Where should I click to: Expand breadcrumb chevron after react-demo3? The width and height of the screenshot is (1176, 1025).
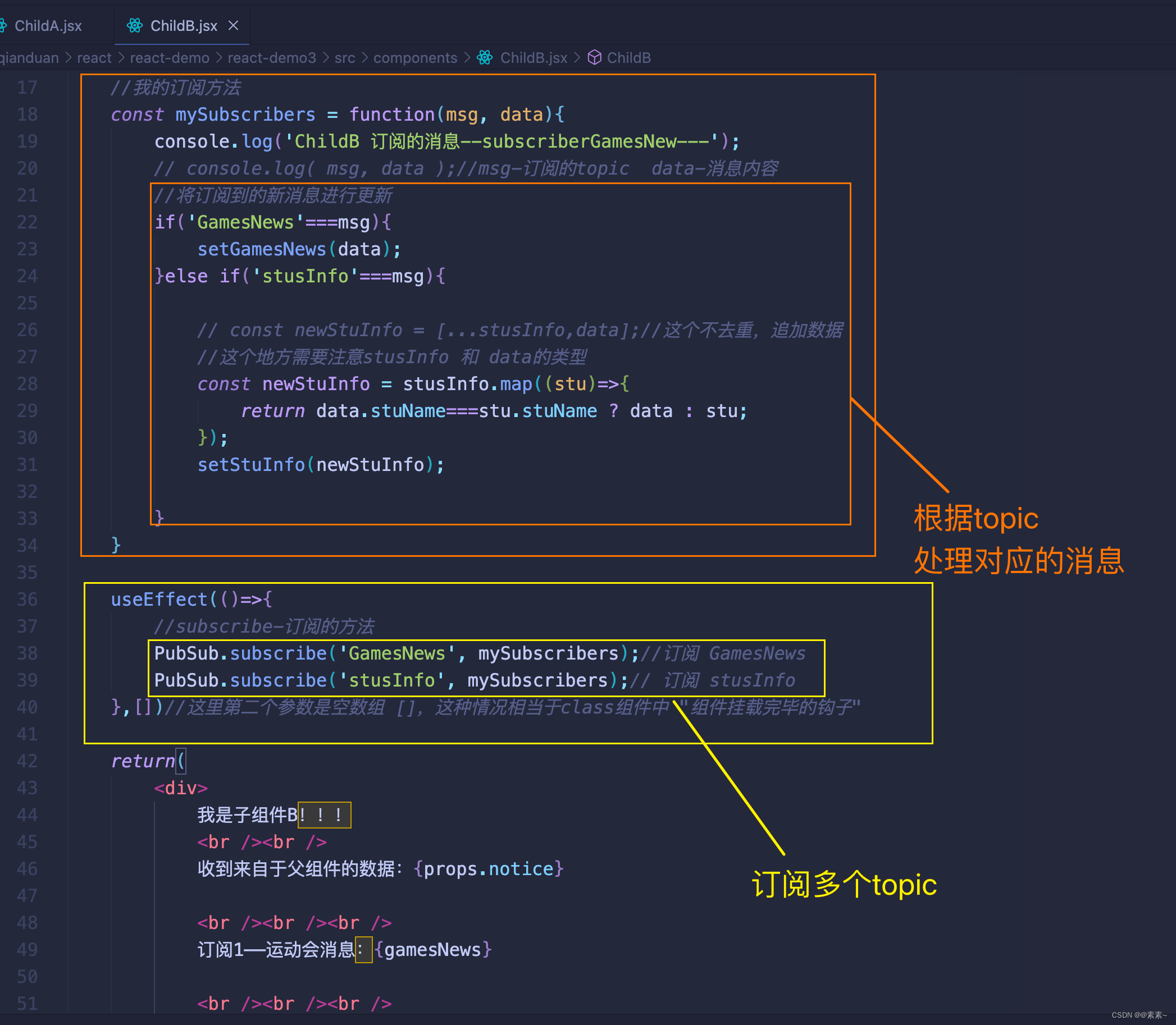coord(326,58)
